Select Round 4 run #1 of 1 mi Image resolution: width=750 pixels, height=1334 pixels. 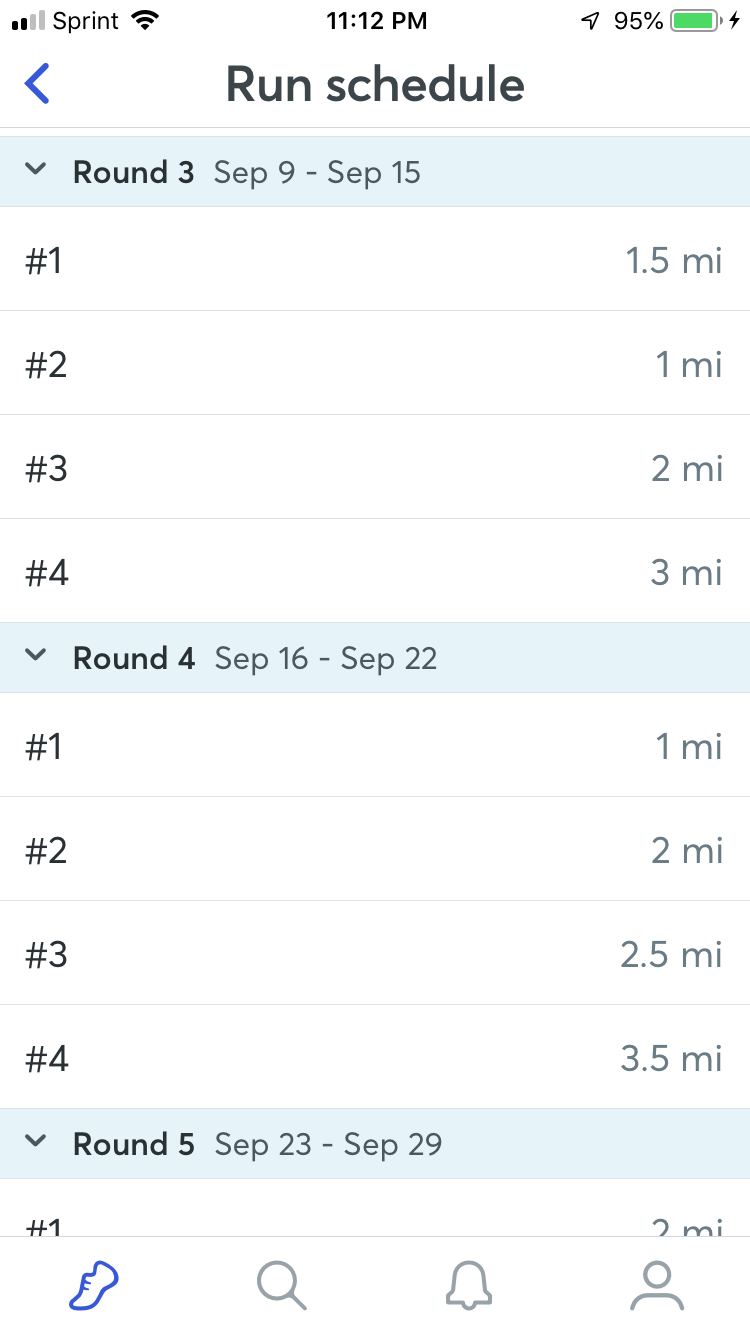pos(375,746)
